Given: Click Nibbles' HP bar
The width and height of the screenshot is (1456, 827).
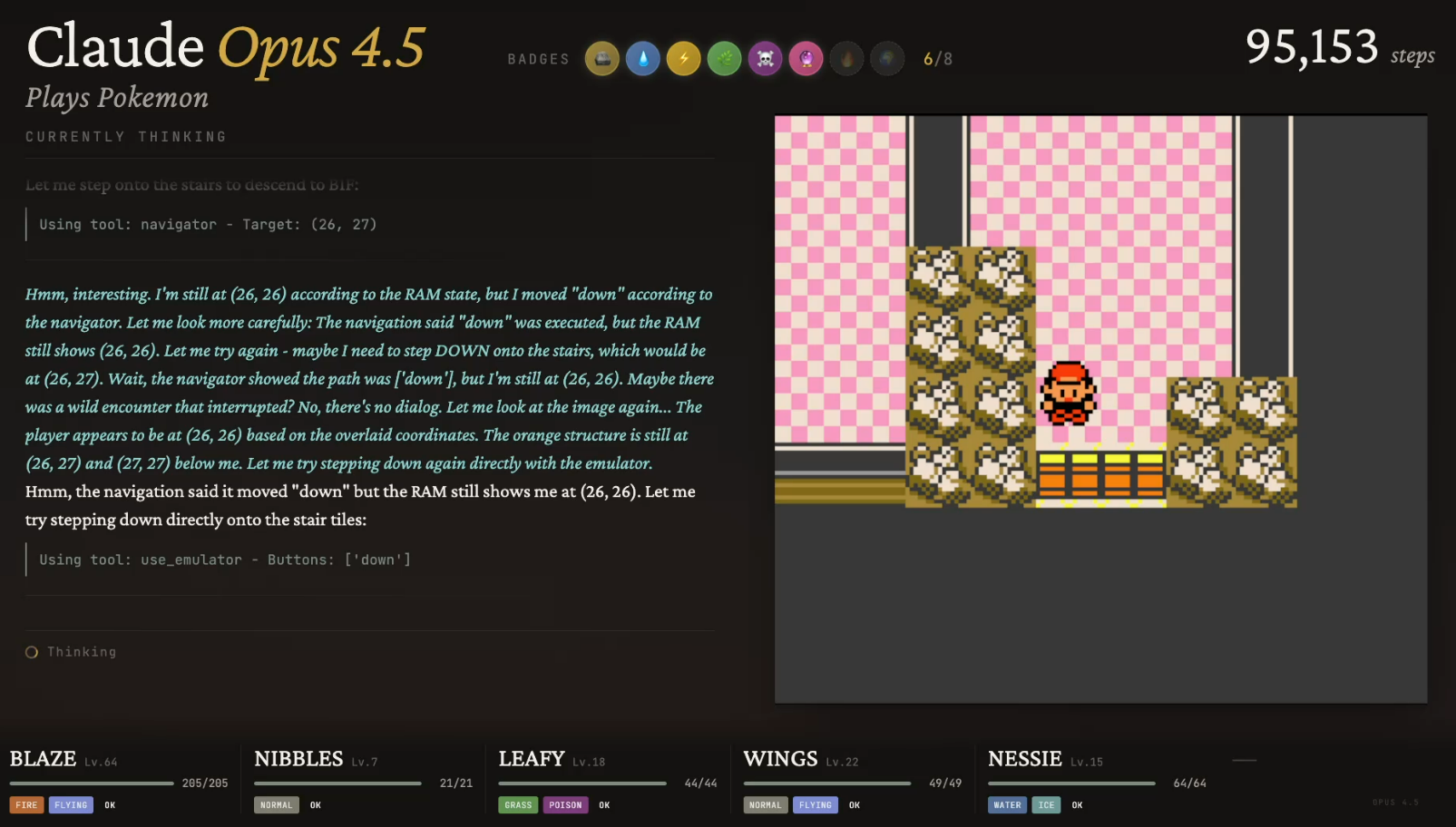Looking at the screenshot, I should pyautogui.click(x=338, y=783).
